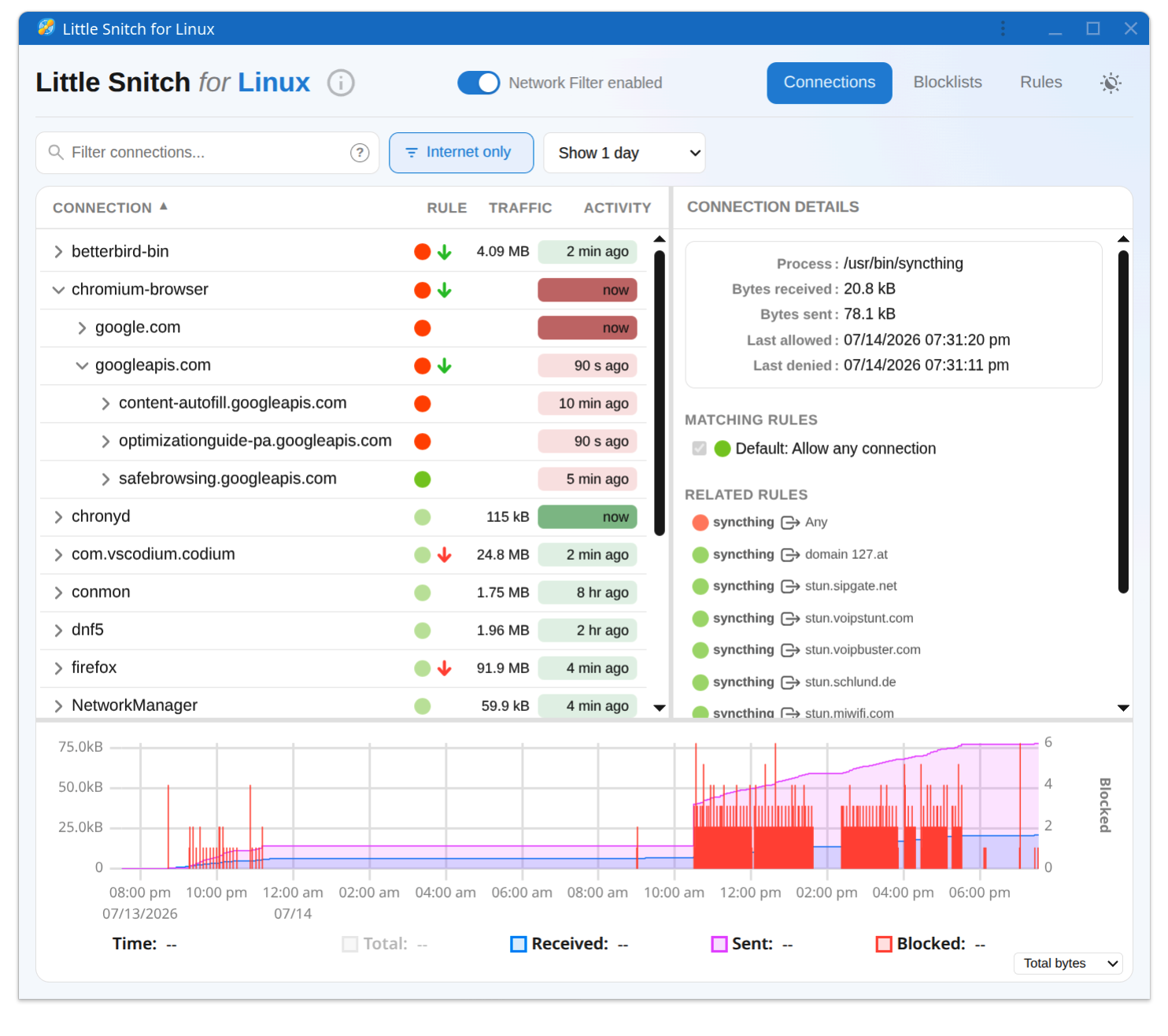Click green rule dot for safebrowsing.googleapis.com
Screen dimensions: 1168x1036
click(x=423, y=479)
